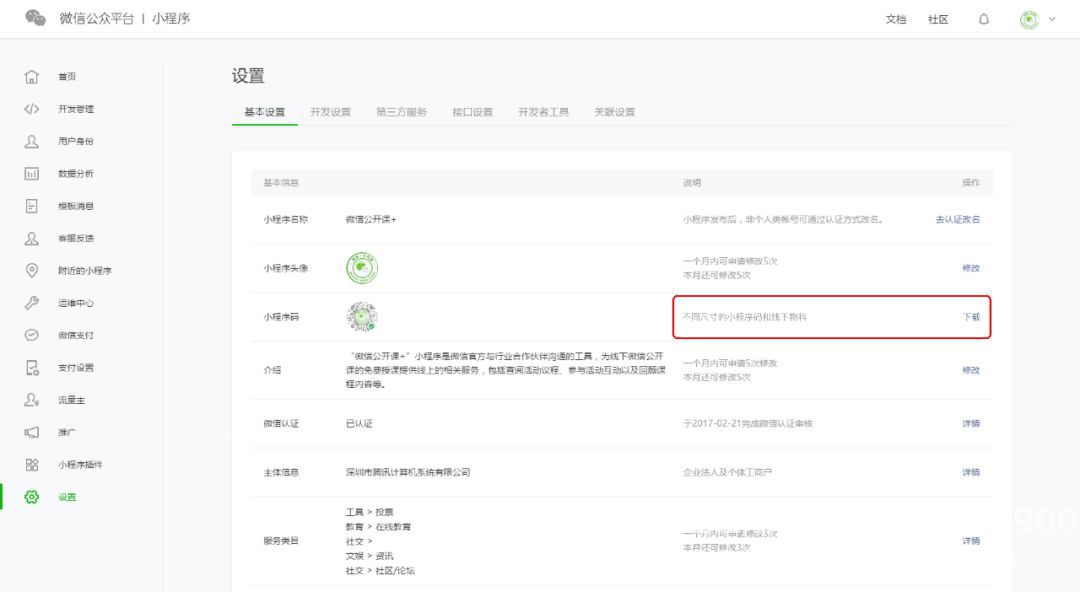Click the 教育 > 在线教育 category line
Screen dimensions: 1080x592
(378, 527)
